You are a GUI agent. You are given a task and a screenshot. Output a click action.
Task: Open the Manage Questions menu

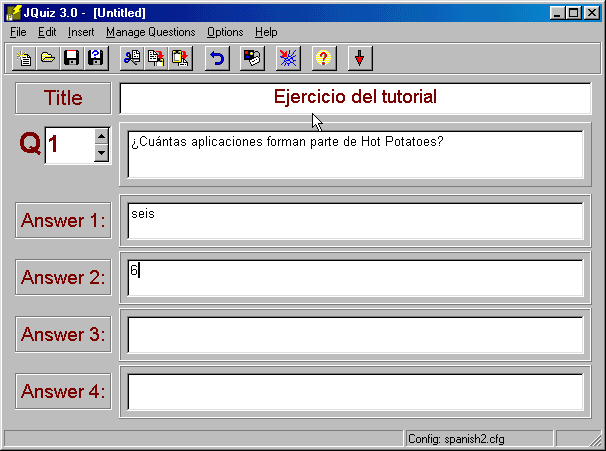[x=151, y=32]
